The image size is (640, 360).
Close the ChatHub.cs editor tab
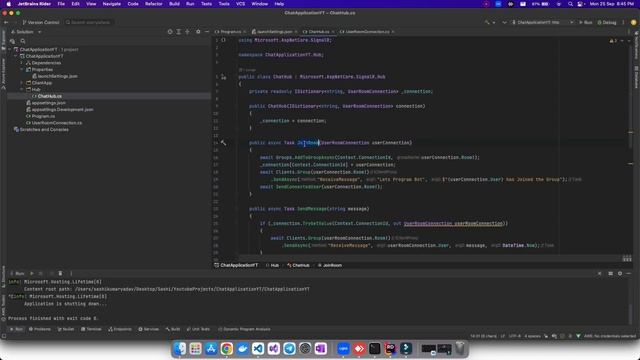click(x=333, y=32)
